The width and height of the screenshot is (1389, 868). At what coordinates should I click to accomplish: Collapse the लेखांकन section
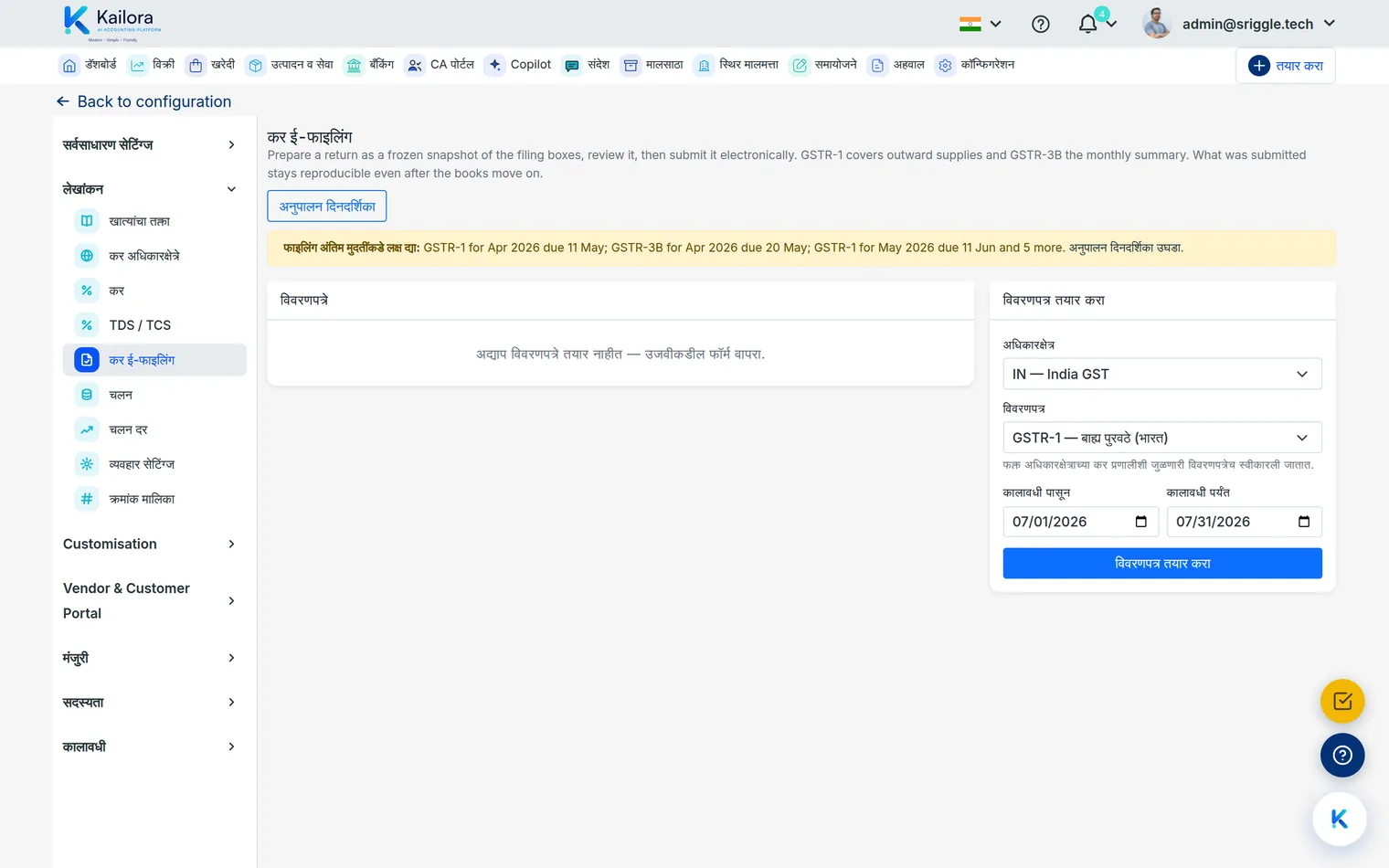(149, 189)
